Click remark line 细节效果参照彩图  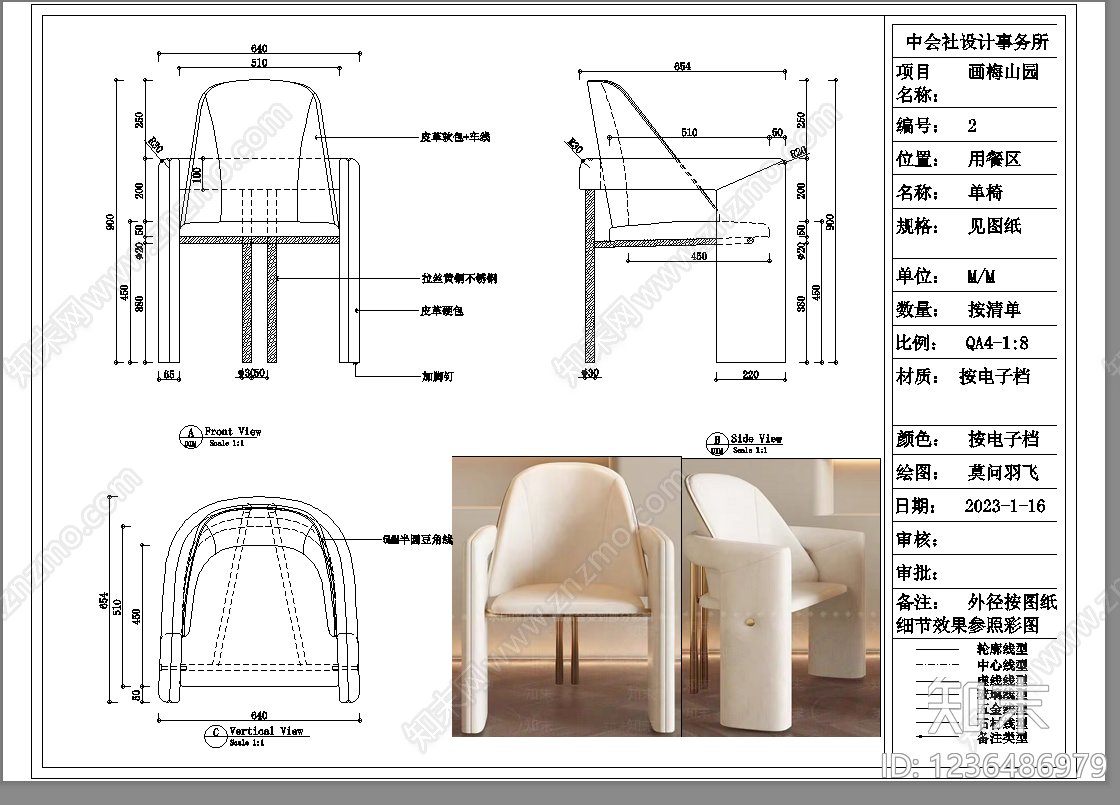(967, 626)
